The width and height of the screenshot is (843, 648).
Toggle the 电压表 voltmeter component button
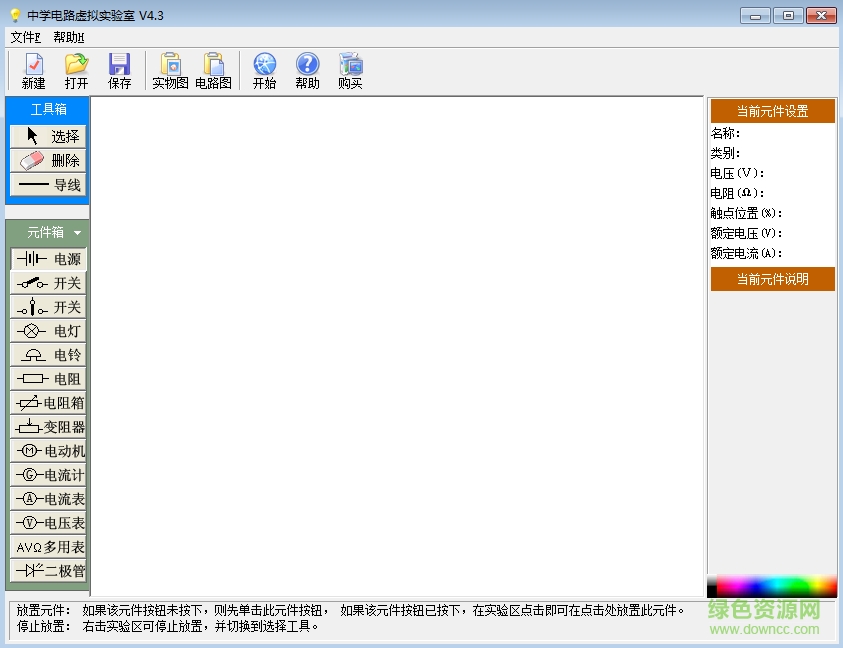(47, 523)
